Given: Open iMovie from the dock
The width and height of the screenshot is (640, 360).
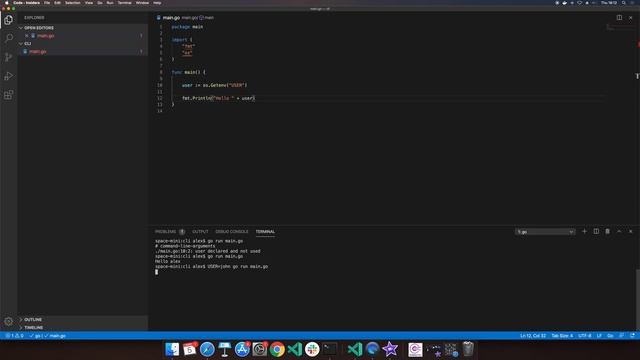Looking at the screenshot, I should point(390,349).
